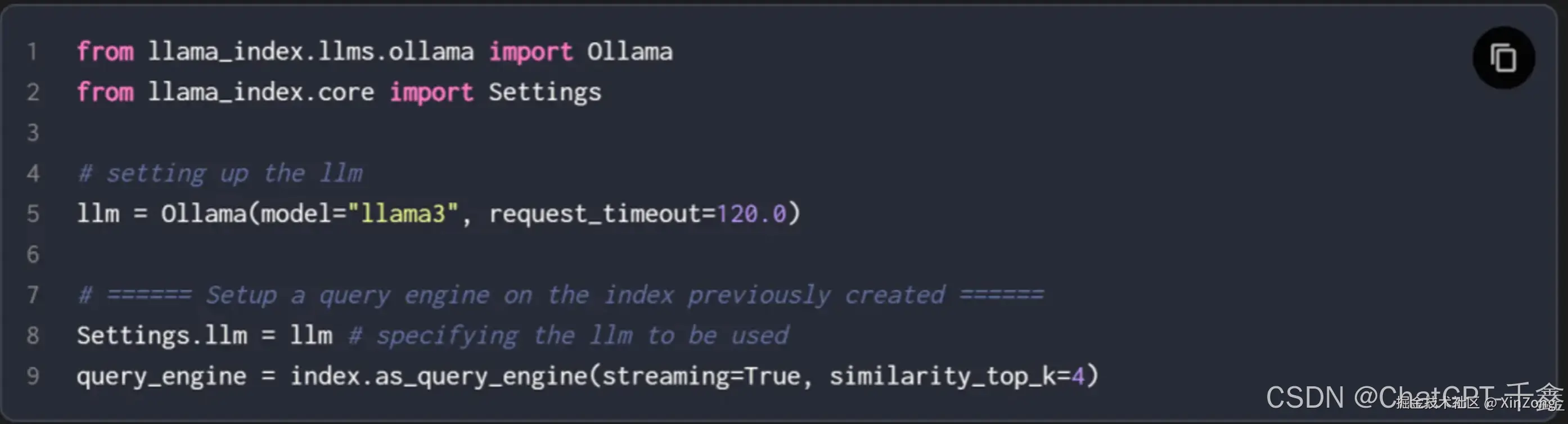Click line number 9 in gutter

coord(33,376)
